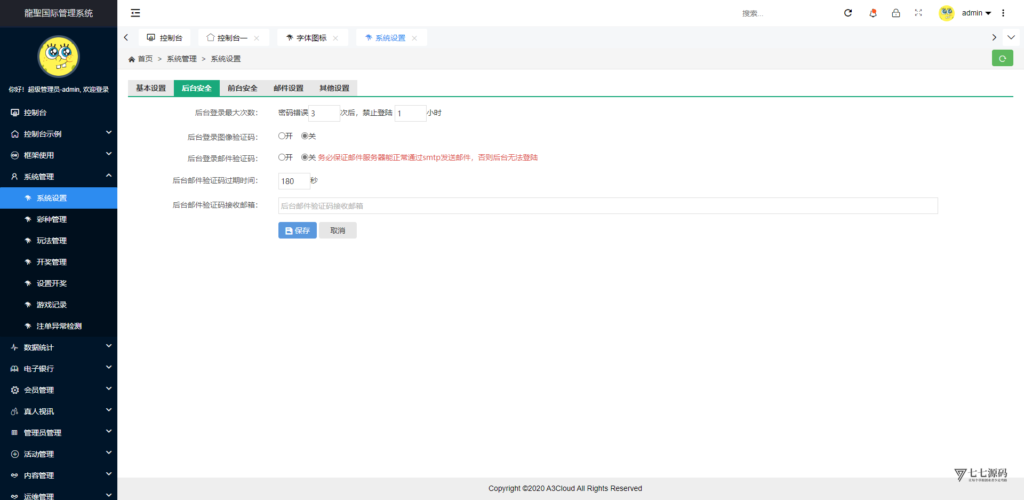Viewport: 1024px width, 500px height.
Task: Click the 搜索 search box in top bar
Action: tap(784, 13)
